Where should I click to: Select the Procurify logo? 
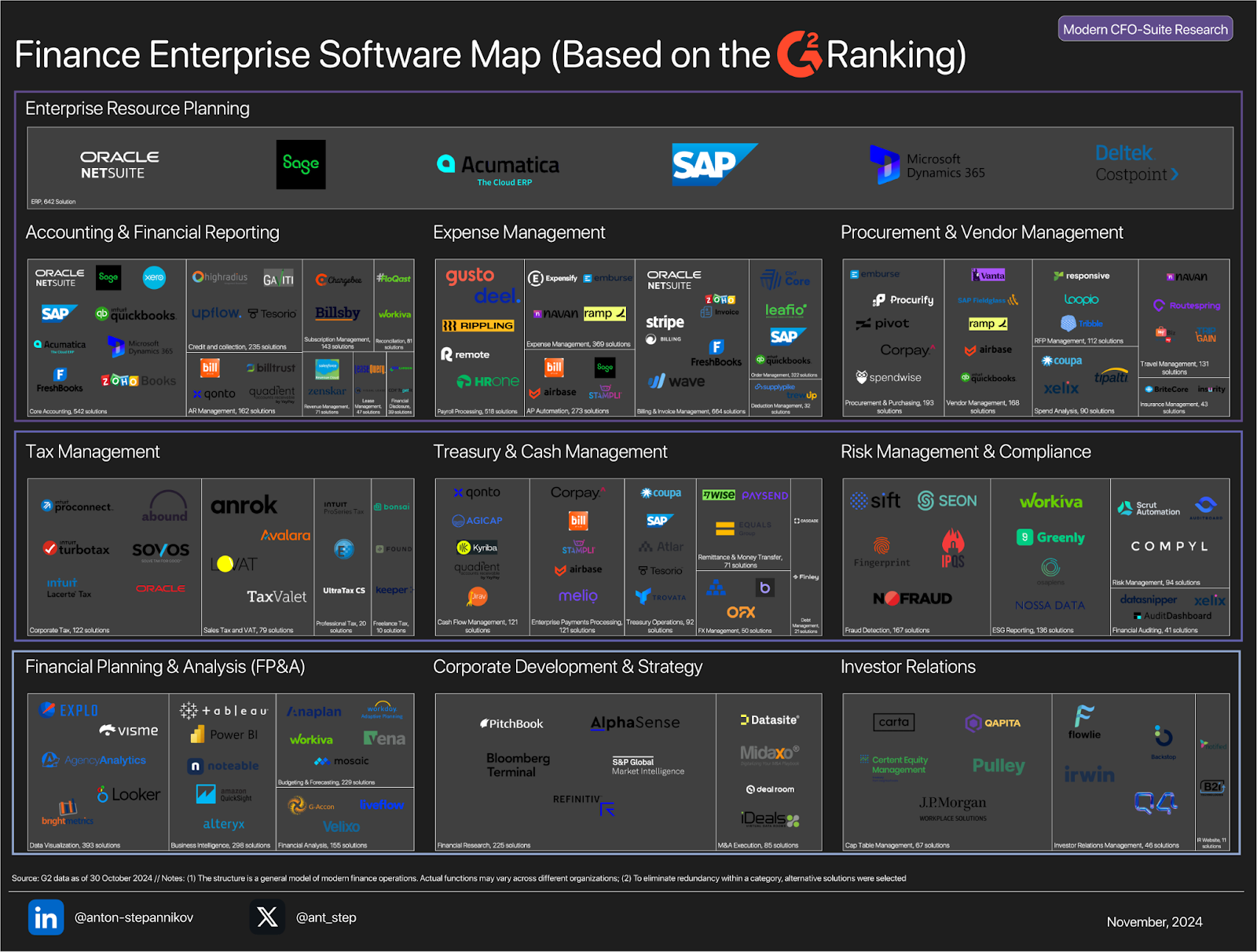coord(903,300)
